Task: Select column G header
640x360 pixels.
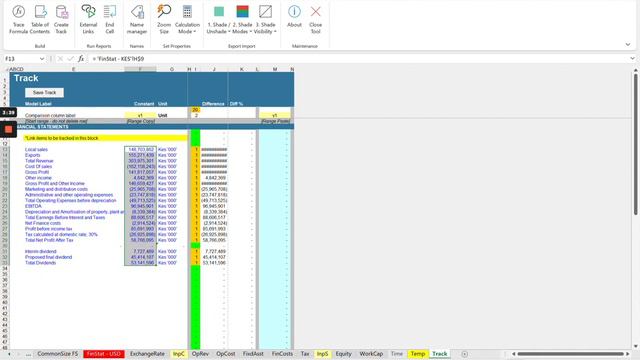Action: tap(172, 69)
